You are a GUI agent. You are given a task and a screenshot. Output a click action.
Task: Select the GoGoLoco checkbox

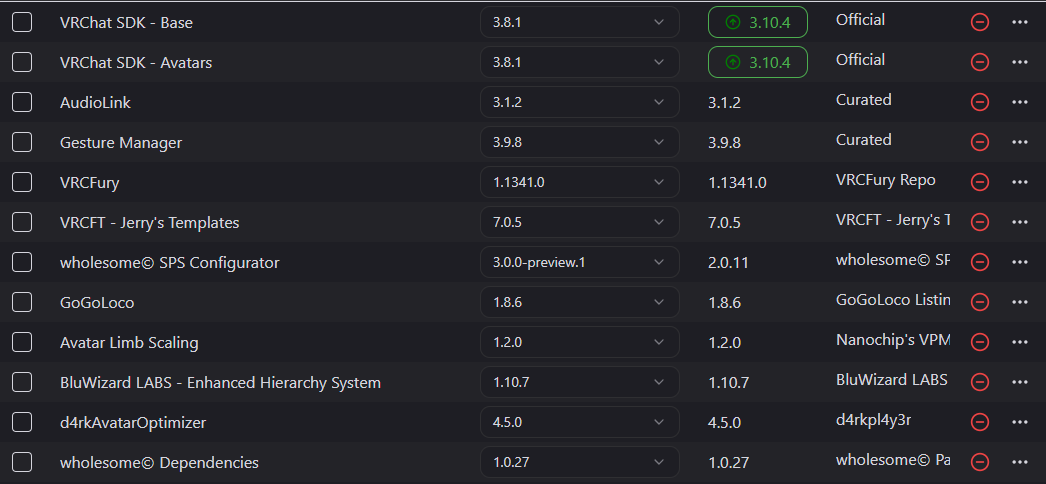(x=22, y=302)
